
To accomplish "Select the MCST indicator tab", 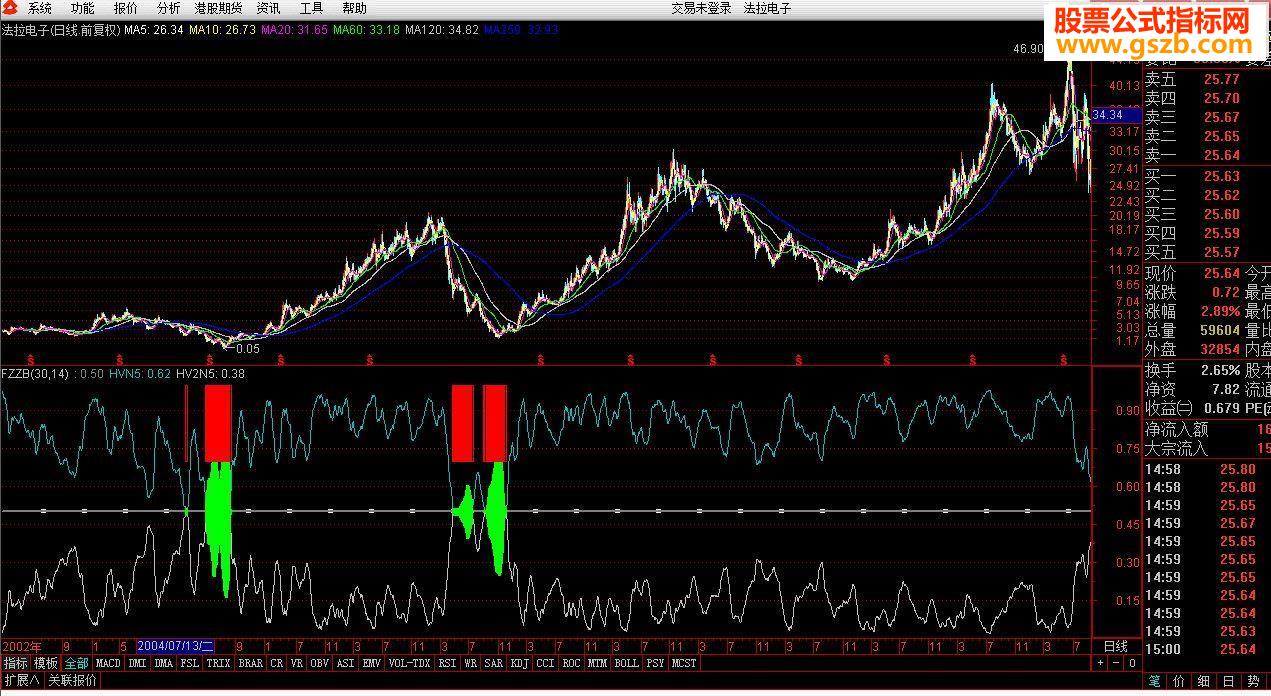I will [684, 663].
